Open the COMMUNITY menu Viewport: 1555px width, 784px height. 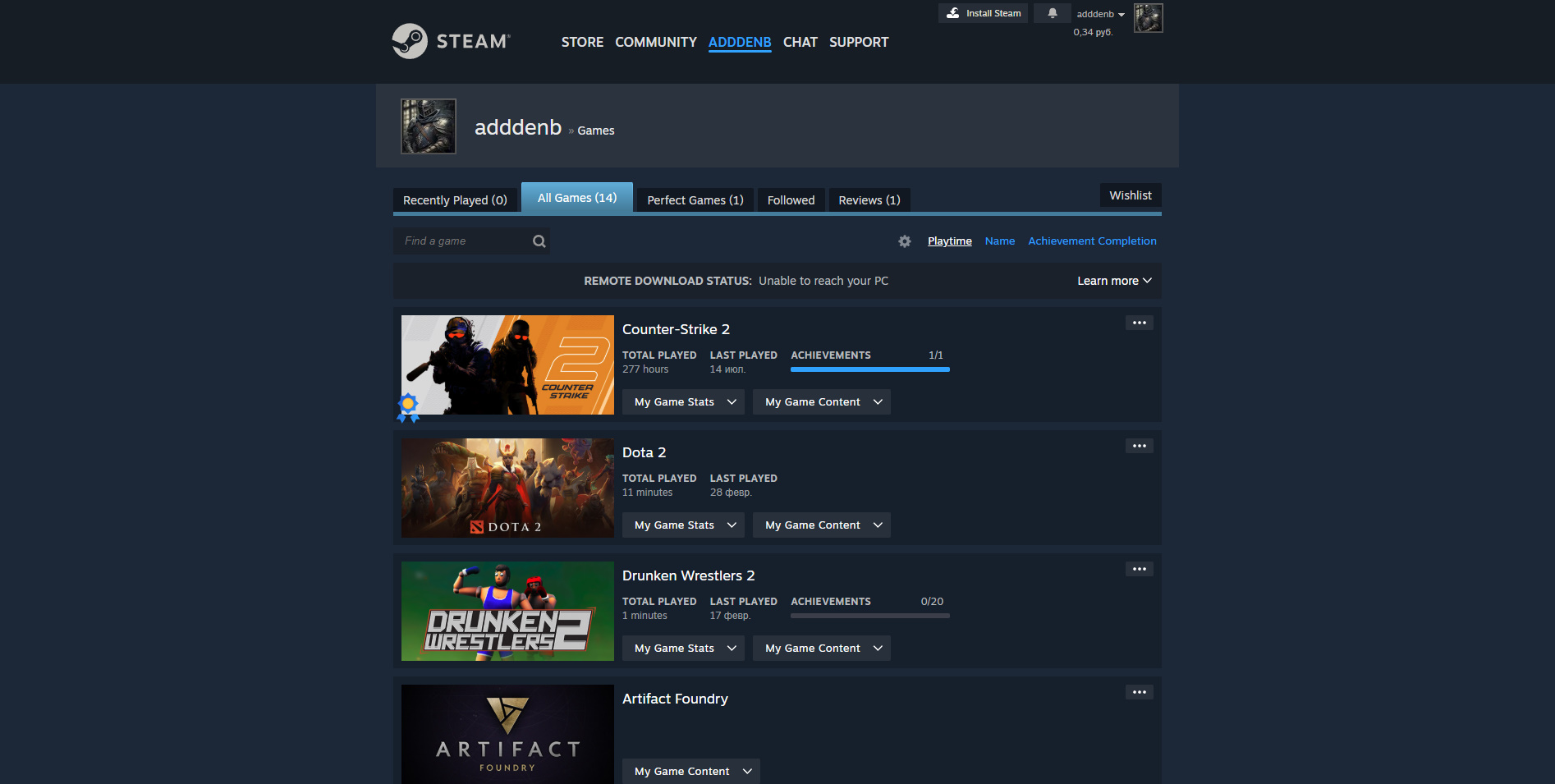point(656,42)
